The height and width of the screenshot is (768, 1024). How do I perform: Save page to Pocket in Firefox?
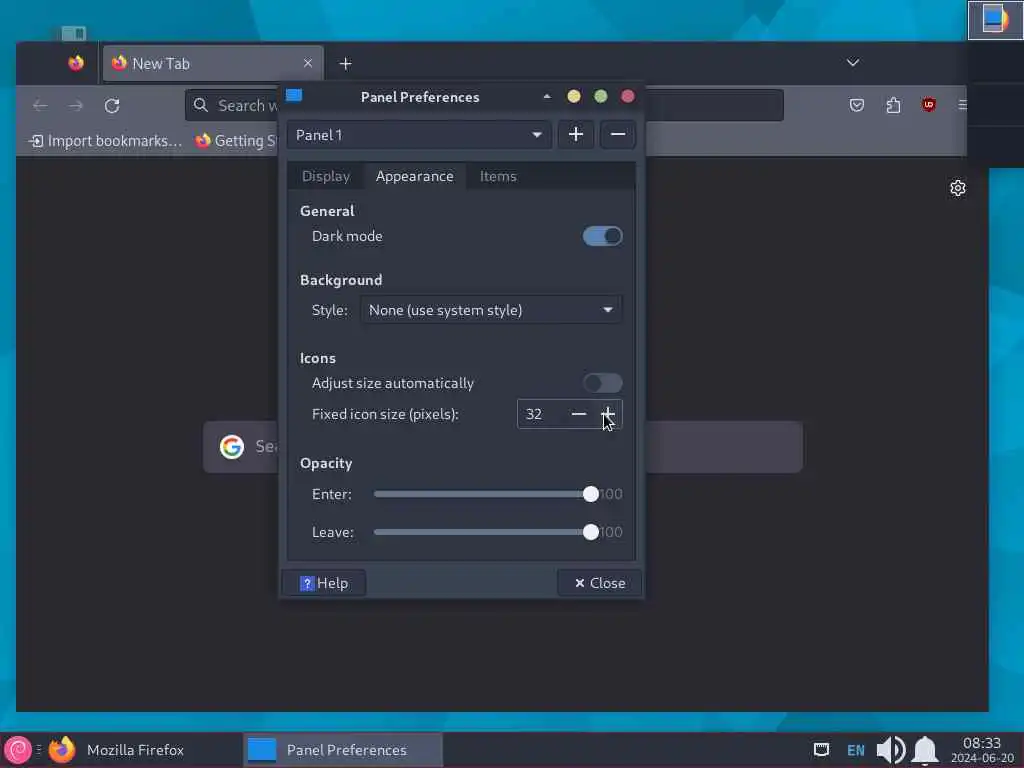coord(857,105)
